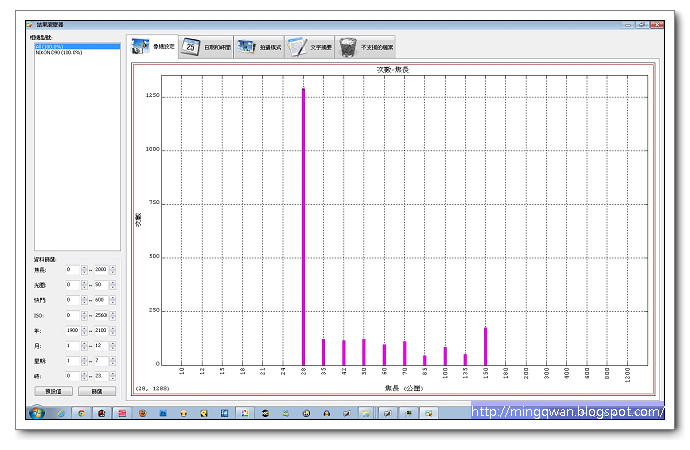Click the 焦長 minimum value field
The height and width of the screenshot is (450, 690).
tap(73, 270)
